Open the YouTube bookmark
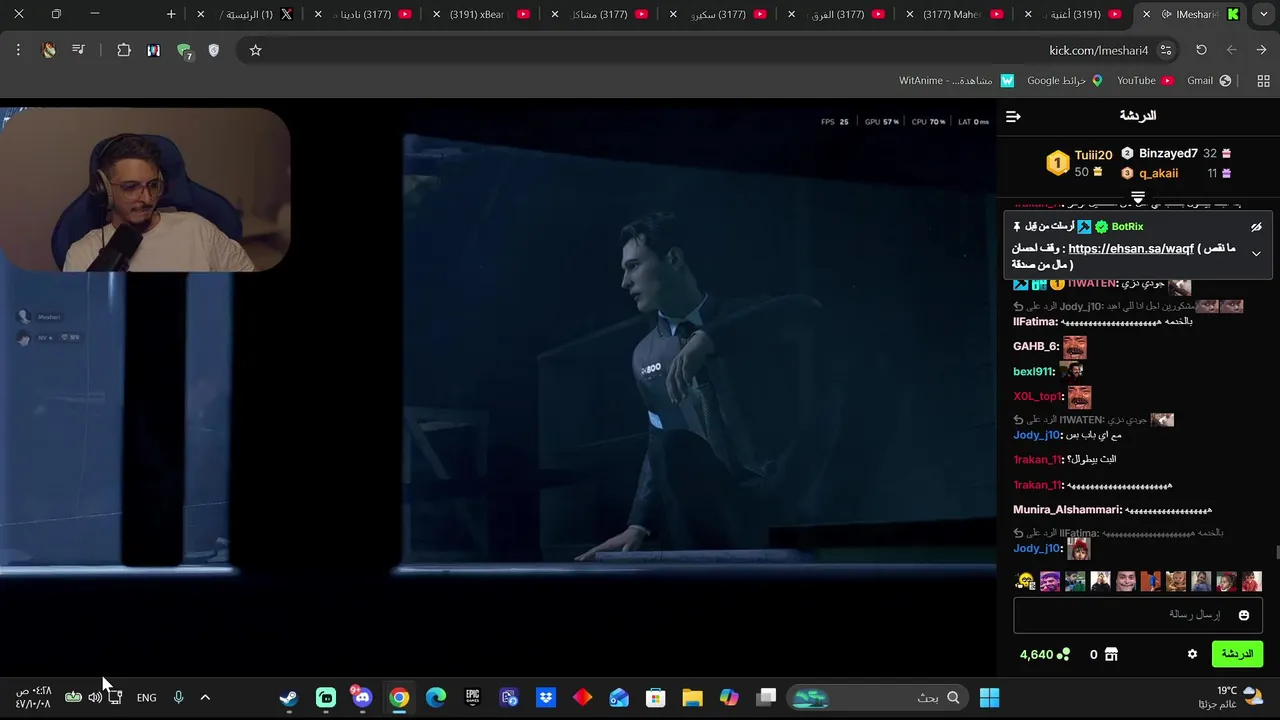The width and height of the screenshot is (1280, 720). tap(1145, 81)
